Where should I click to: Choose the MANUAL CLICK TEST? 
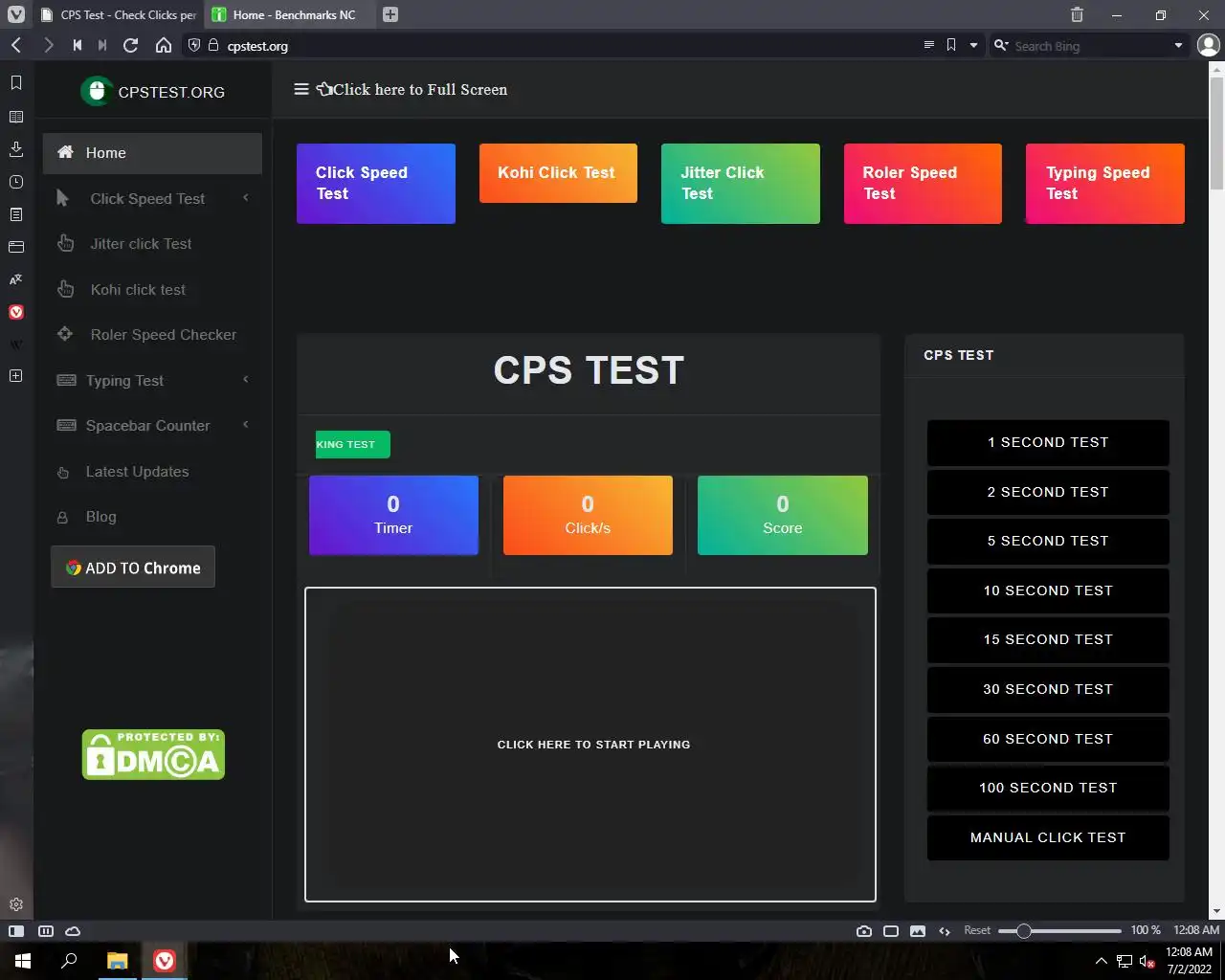1048,837
